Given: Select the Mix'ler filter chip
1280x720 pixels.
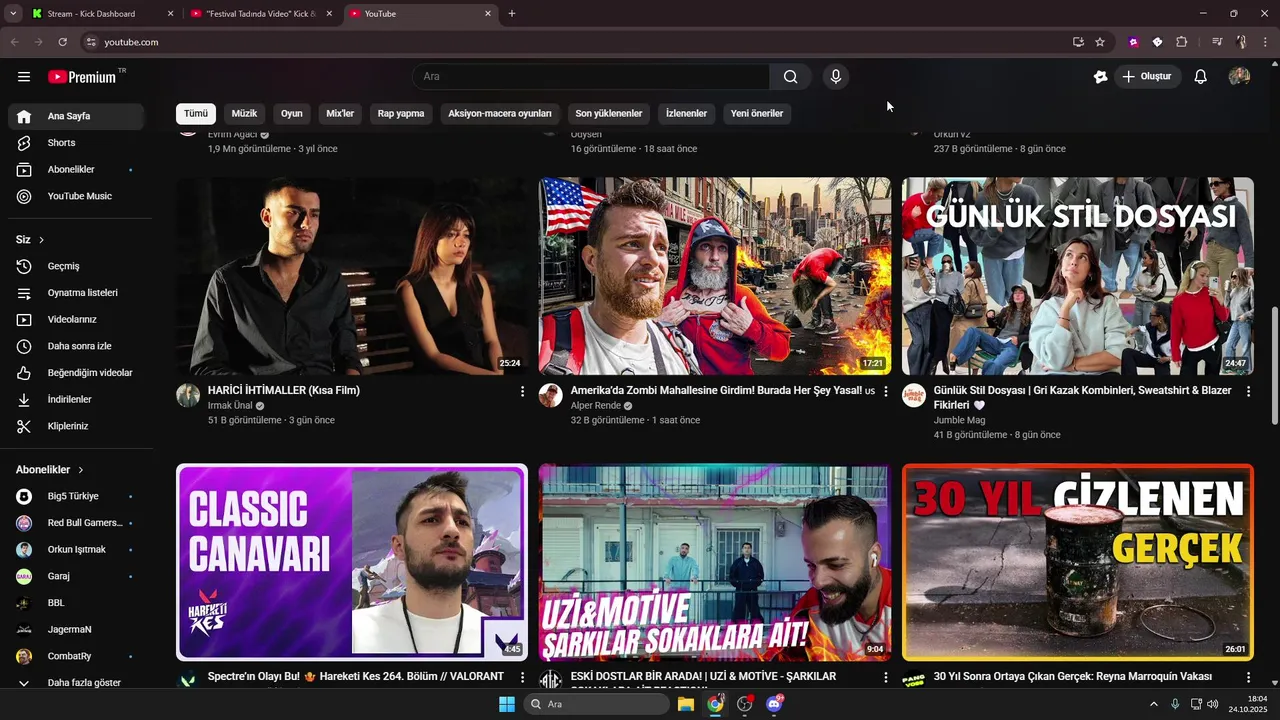Looking at the screenshot, I should pos(340,114).
